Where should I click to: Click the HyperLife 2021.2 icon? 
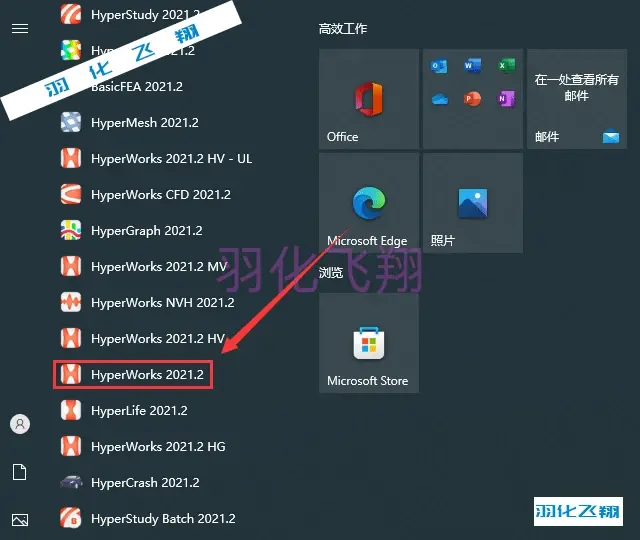[71, 410]
